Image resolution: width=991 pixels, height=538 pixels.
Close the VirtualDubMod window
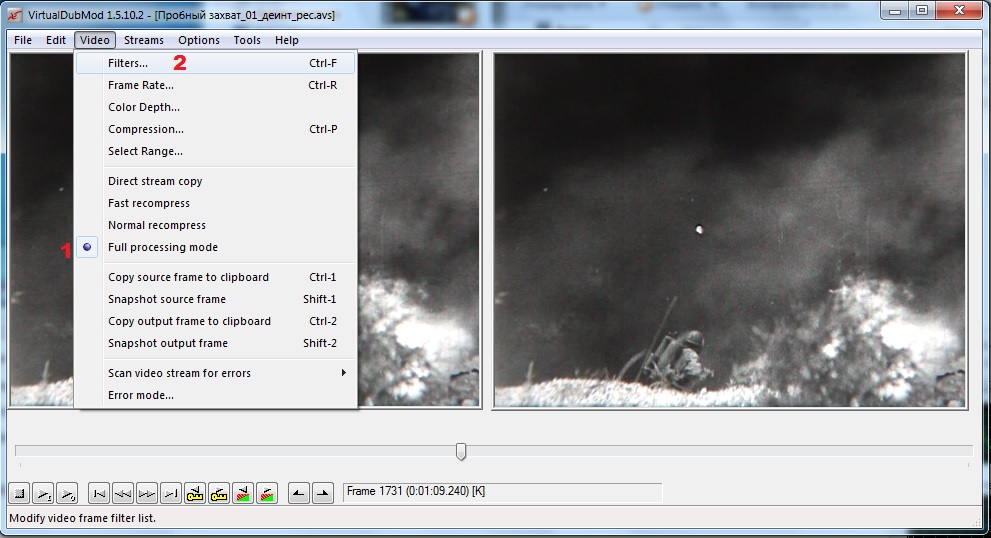(959, 11)
